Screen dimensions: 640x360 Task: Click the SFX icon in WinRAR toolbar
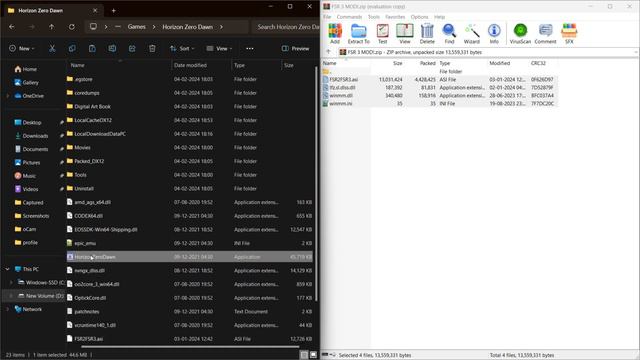point(569,33)
